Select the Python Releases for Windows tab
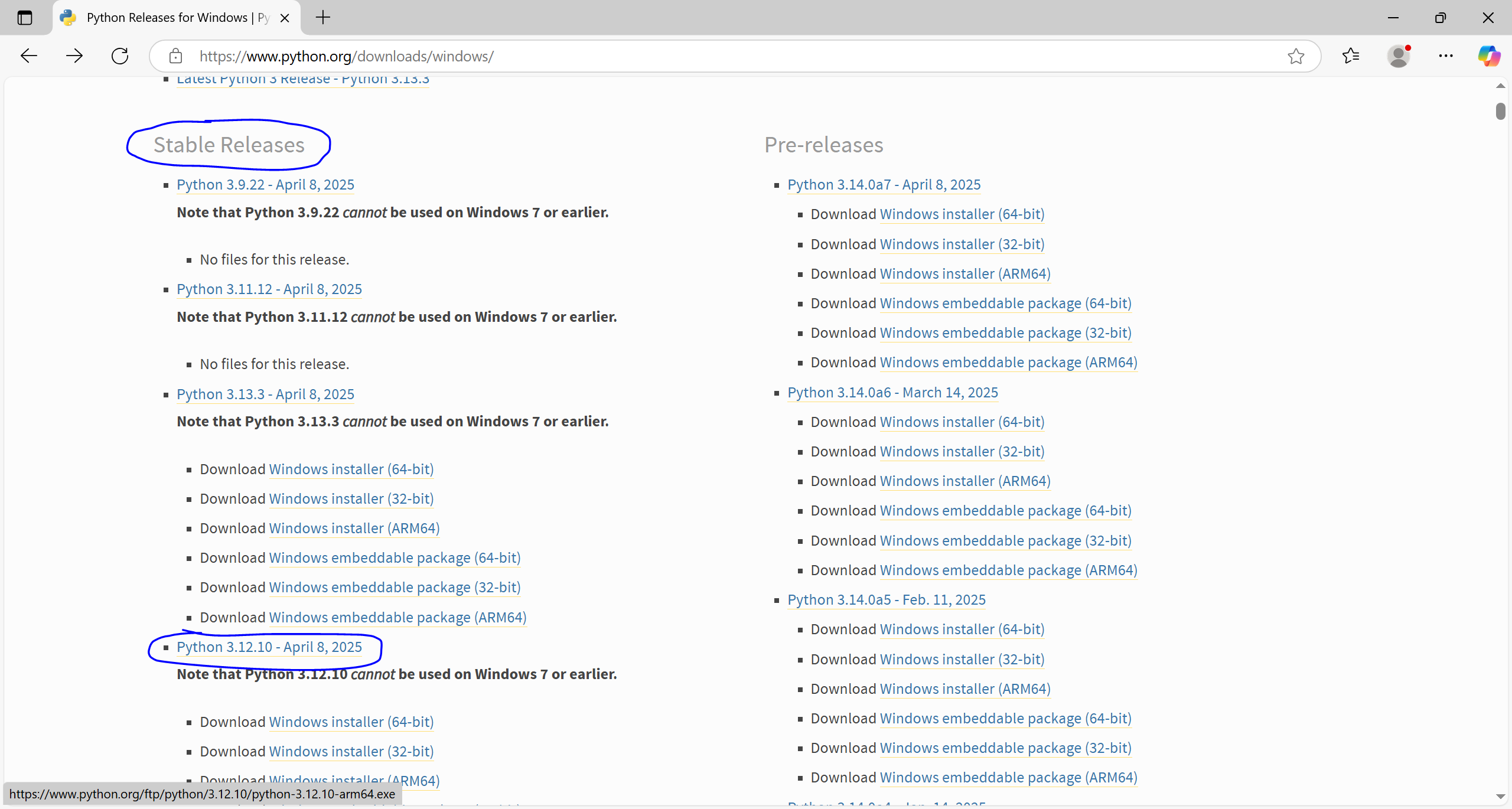 (x=177, y=18)
